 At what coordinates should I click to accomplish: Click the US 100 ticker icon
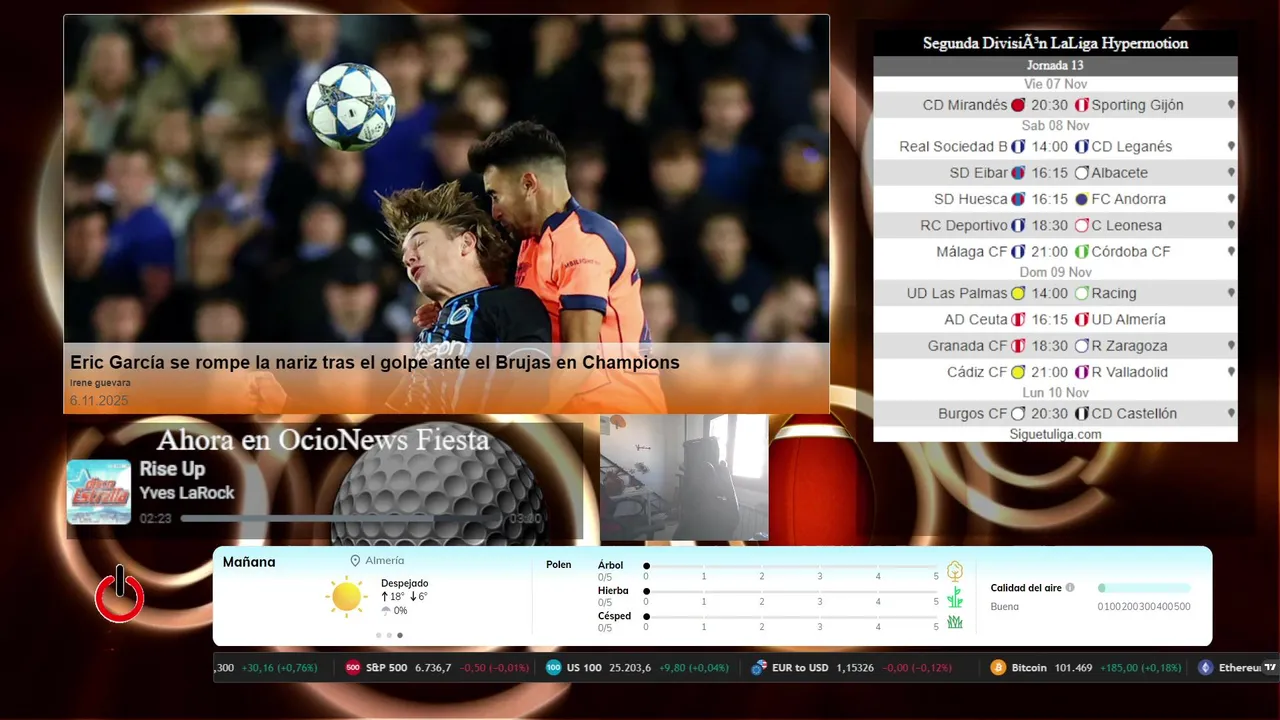553,668
